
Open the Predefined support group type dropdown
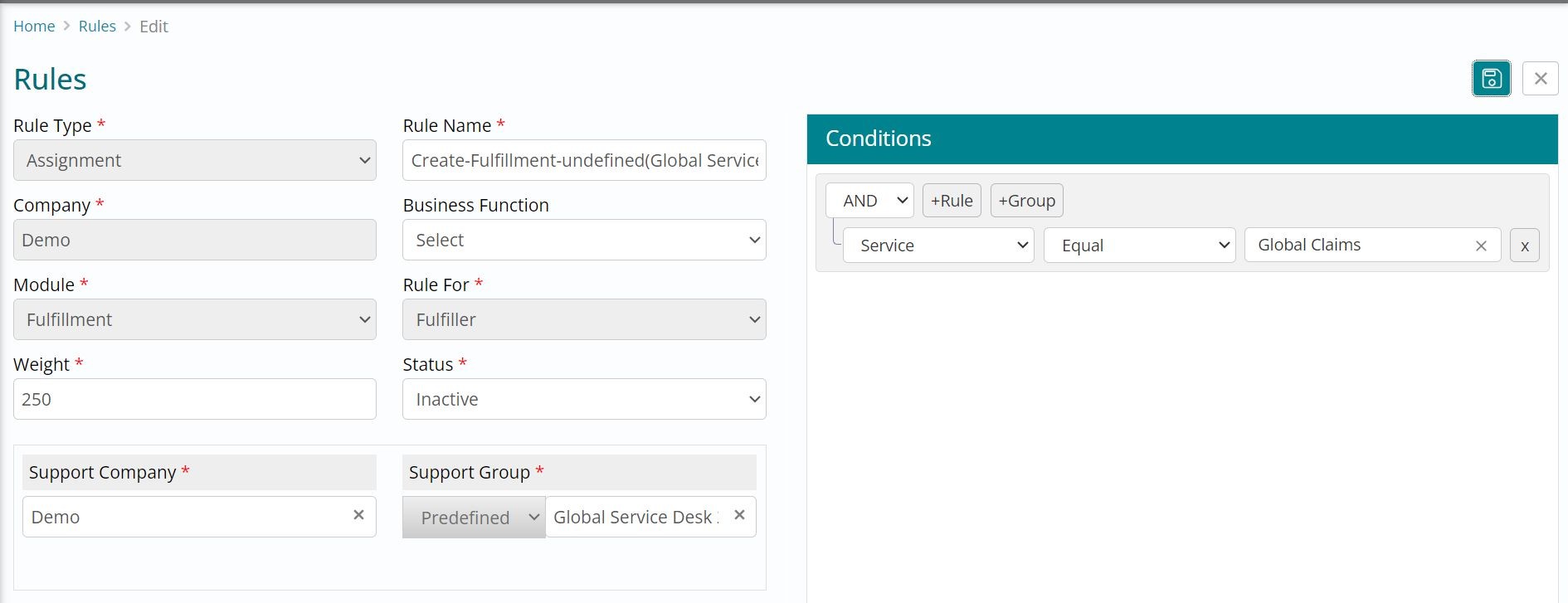(474, 518)
